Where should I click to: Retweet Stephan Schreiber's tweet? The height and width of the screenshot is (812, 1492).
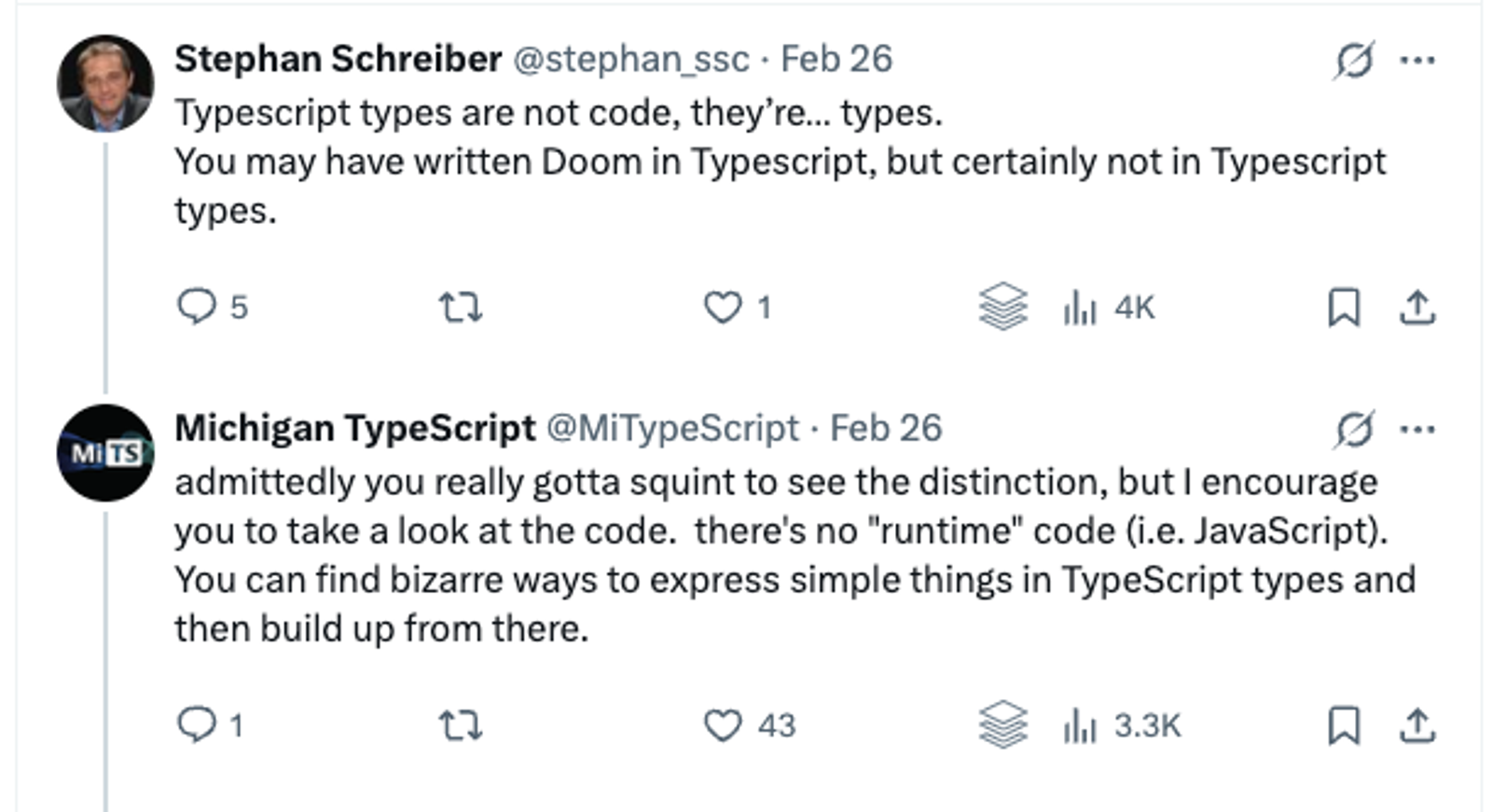[x=461, y=307]
